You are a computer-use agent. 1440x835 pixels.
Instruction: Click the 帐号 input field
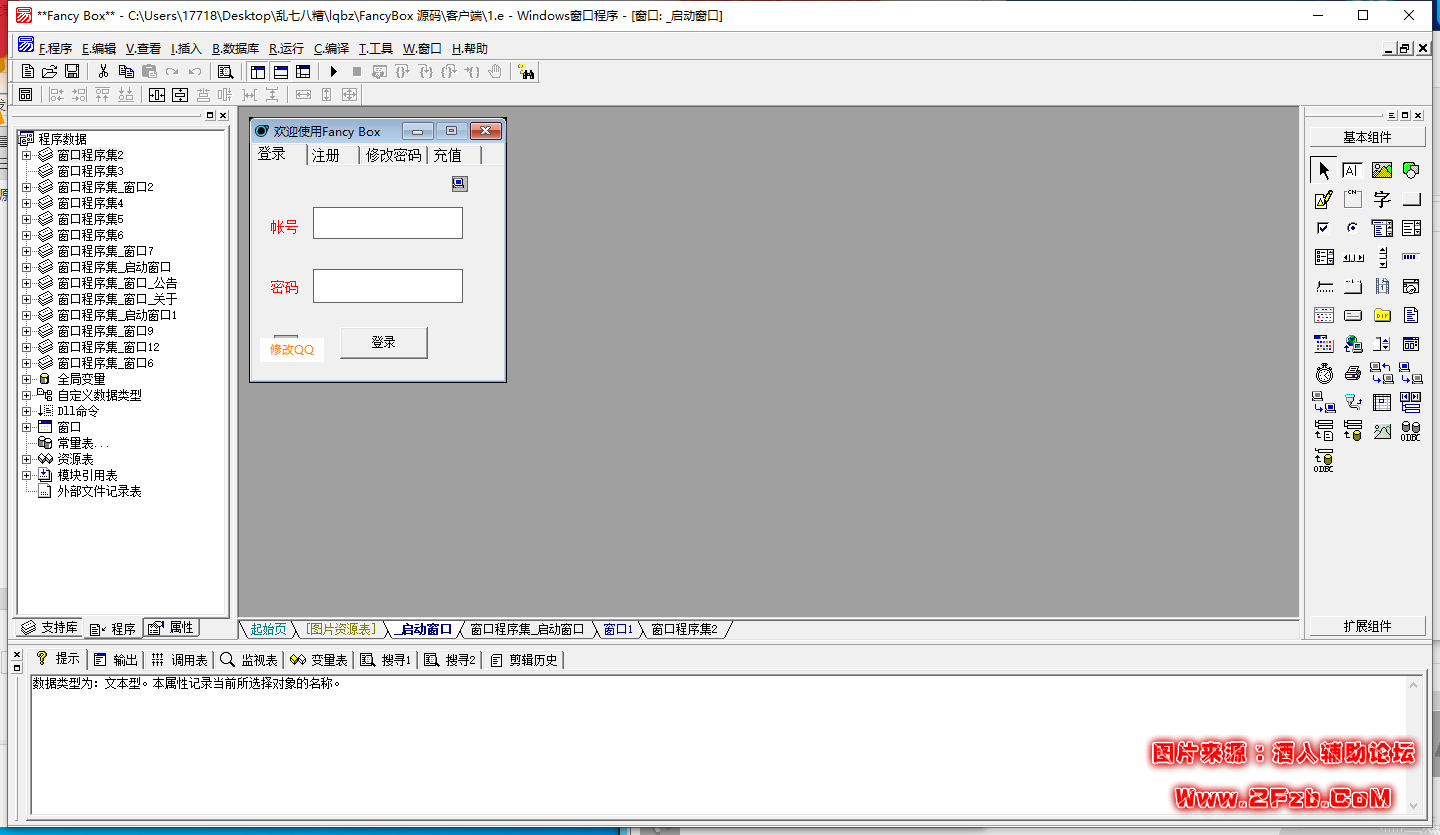[x=388, y=223]
